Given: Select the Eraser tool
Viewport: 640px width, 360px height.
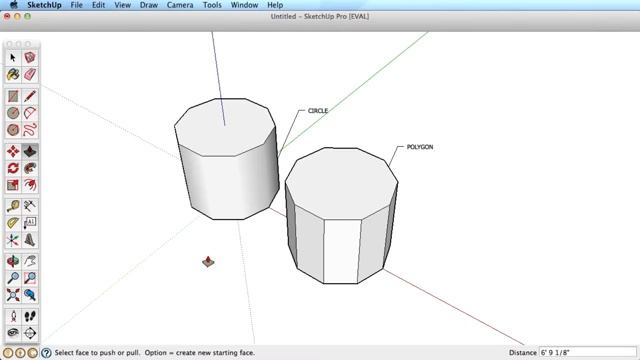Looking at the screenshot, I should point(30,74).
